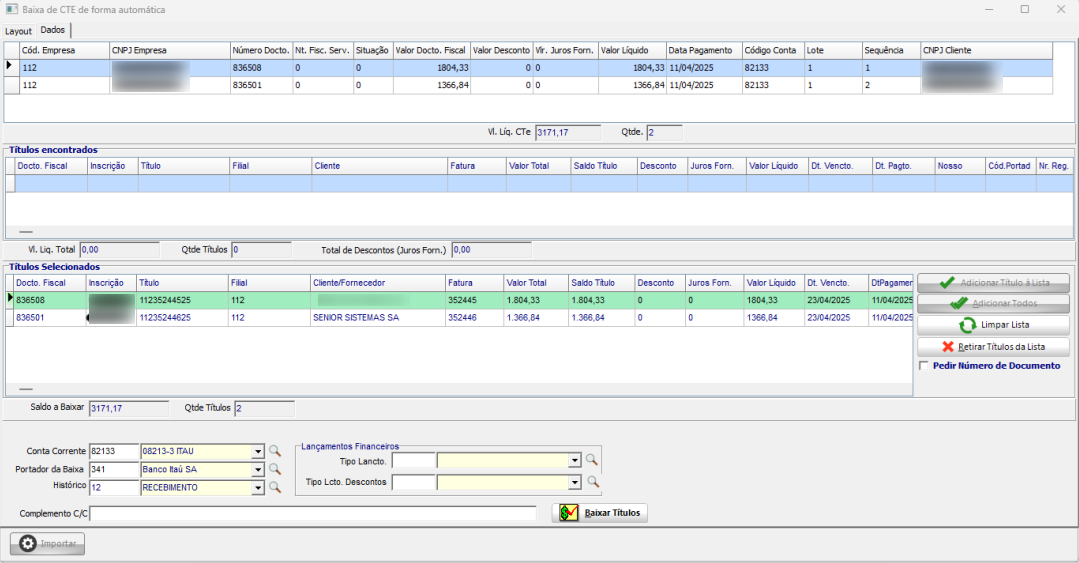Select the Dados tab
The image size is (1079, 563).
coord(53,31)
